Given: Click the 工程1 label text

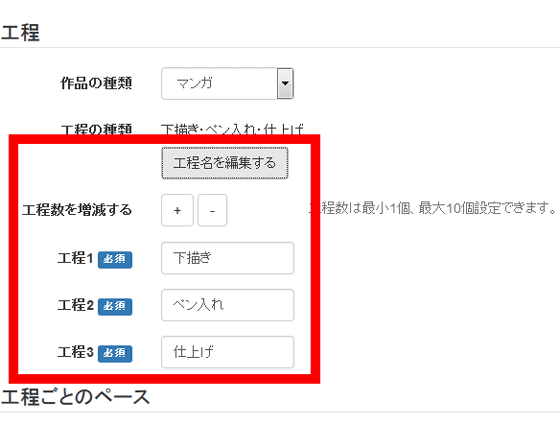Looking at the screenshot, I should coord(75,258).
